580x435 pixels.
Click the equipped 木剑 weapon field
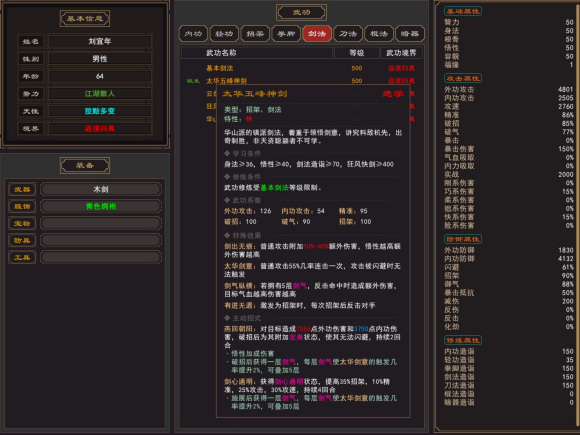click(101, 189)
